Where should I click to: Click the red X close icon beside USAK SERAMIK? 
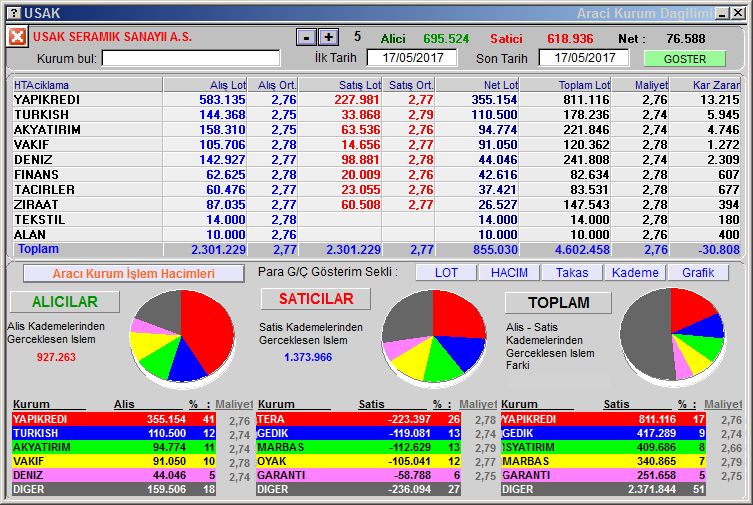pos(17,37)
